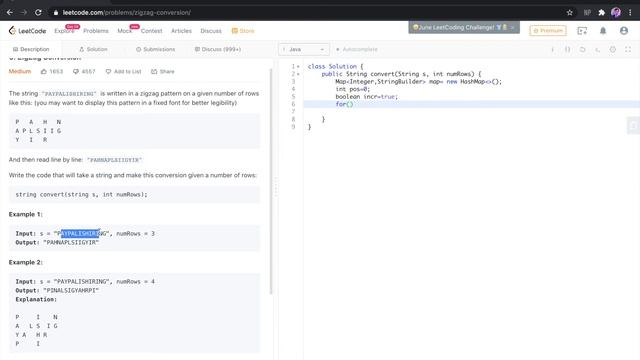Click the dislike count 4557
This screenshot has width=640, height=360.
[84, 71]
